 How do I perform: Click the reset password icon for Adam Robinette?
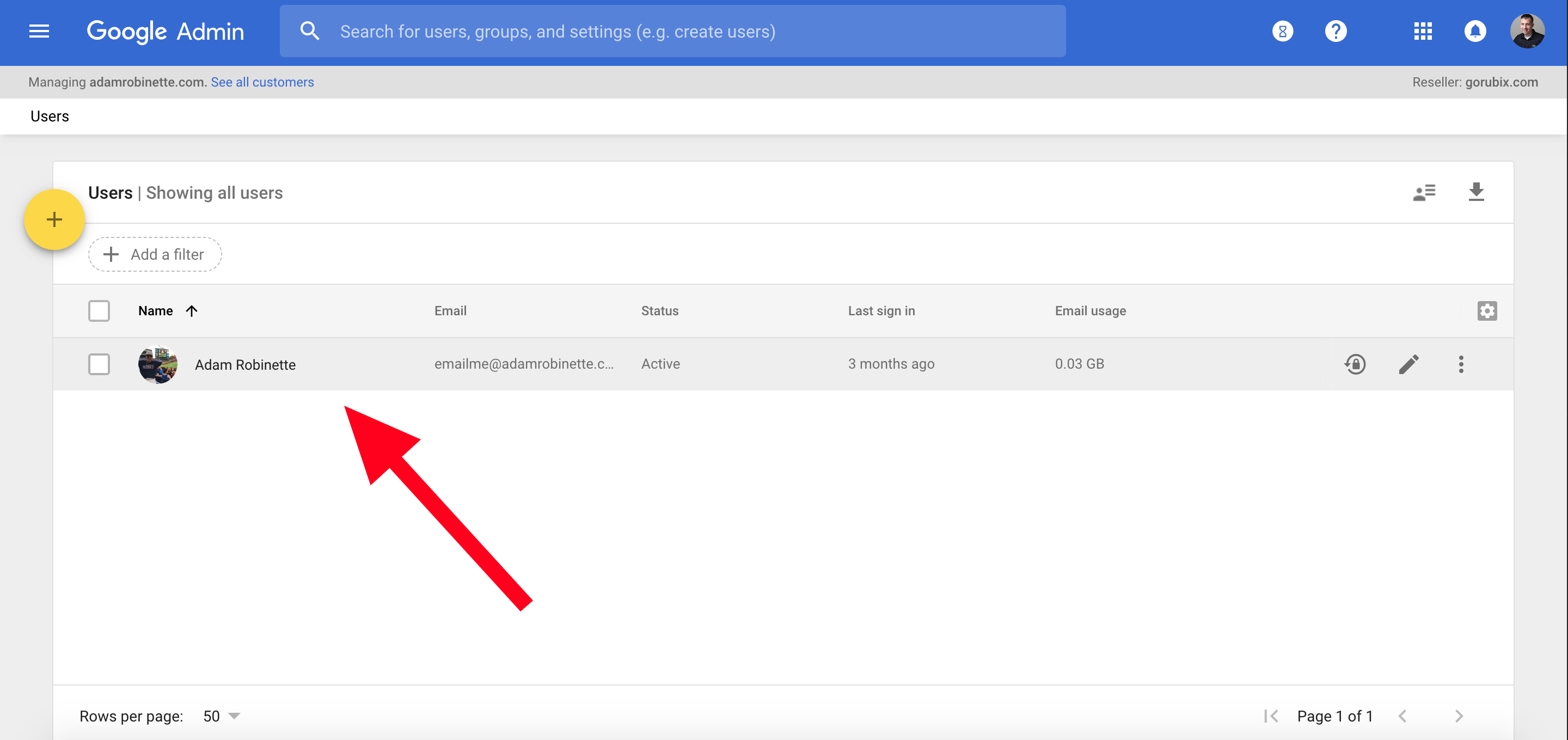coord(1355,364)
